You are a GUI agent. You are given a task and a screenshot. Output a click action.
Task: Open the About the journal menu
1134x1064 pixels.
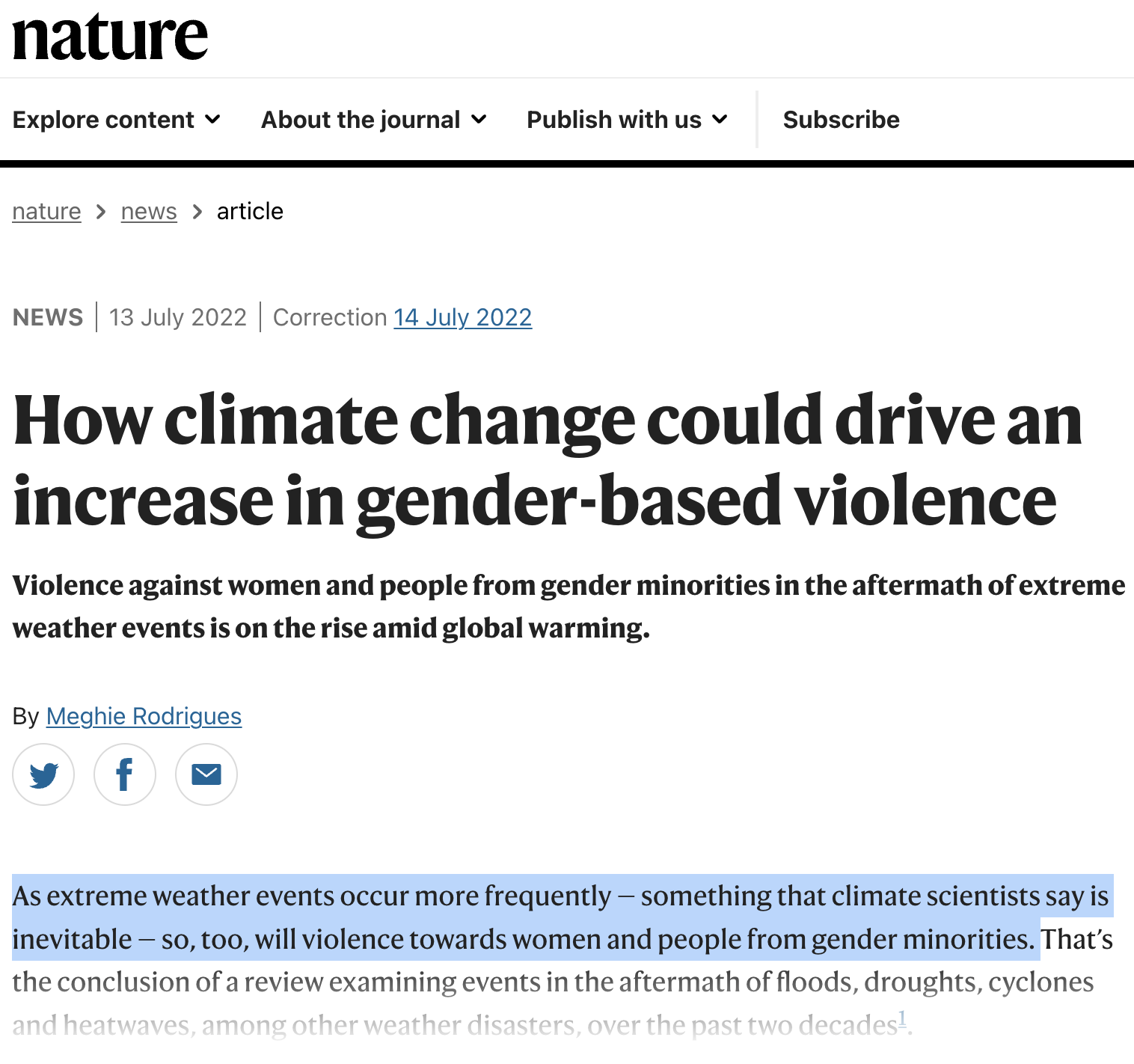coord(361,120)
